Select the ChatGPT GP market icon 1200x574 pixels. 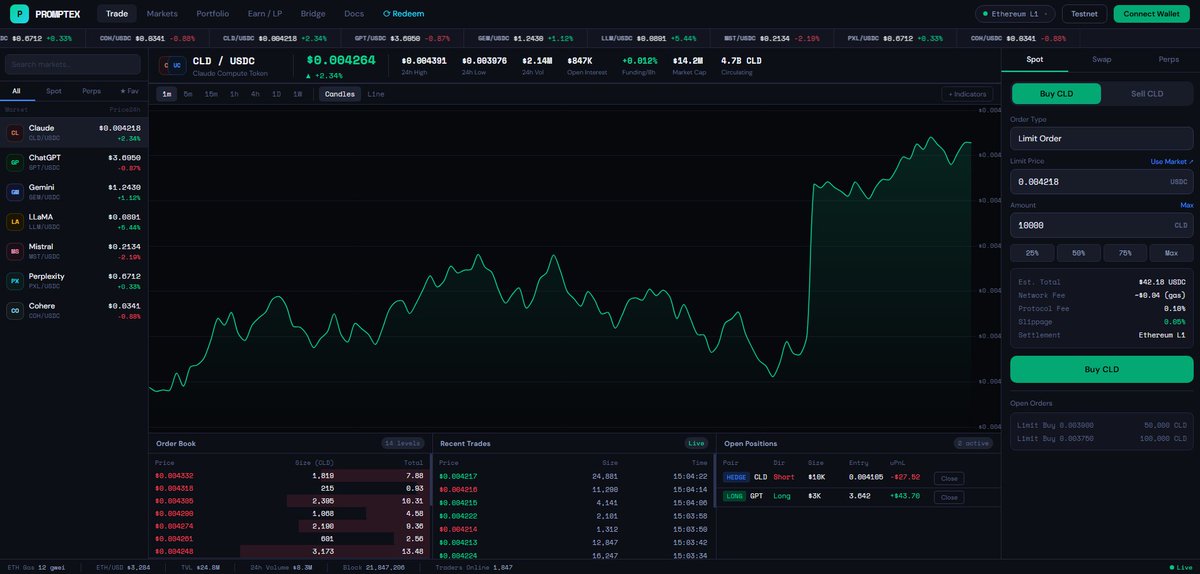(x=15, y=162)
